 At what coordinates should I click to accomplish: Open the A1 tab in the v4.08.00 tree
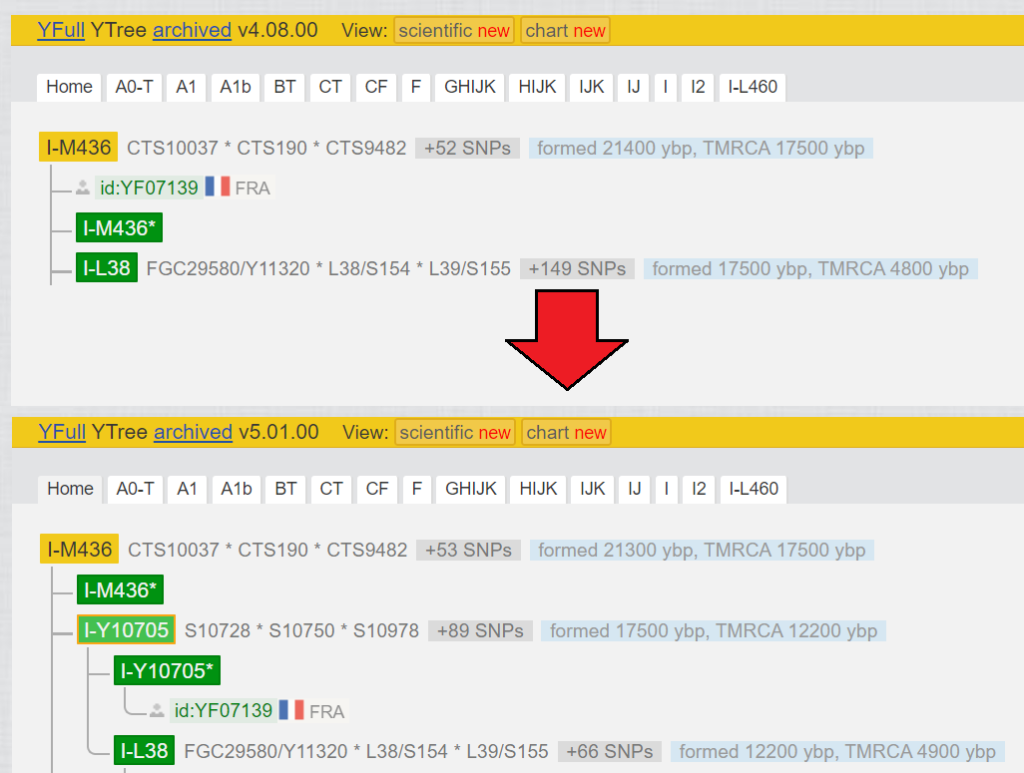click(186, 87)
